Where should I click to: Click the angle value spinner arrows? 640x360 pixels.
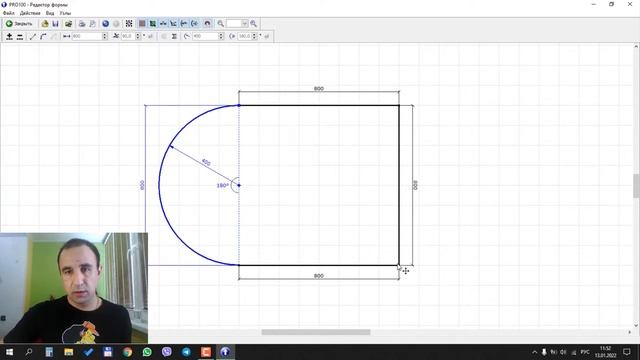(x=138, y=36)
